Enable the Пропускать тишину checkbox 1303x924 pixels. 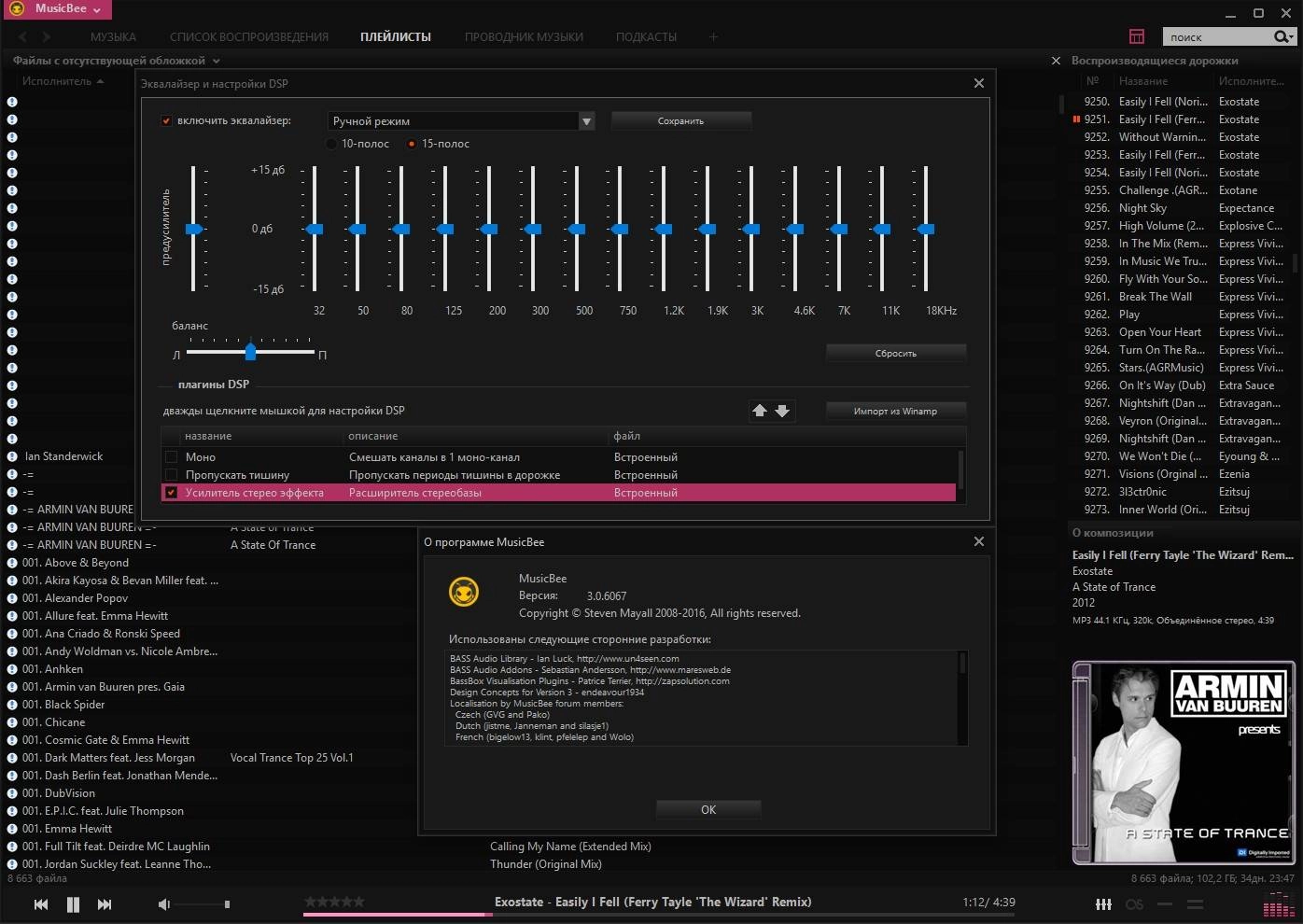[x=171, y=475]
